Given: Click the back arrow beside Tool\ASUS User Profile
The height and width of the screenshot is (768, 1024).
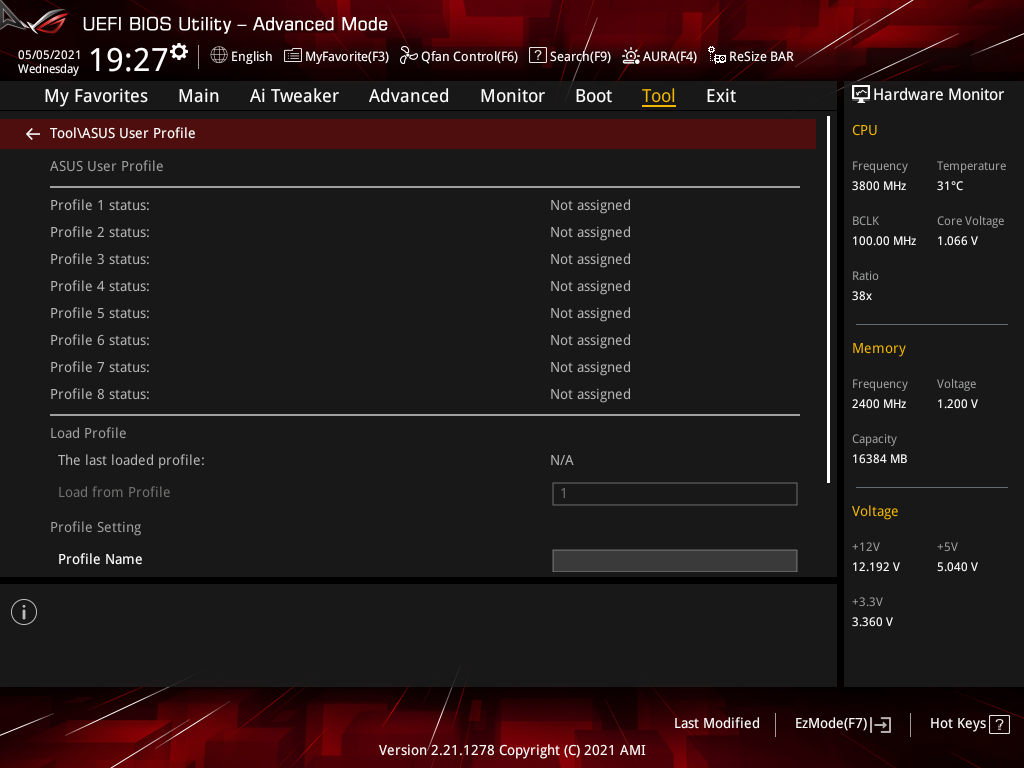Looking at the screenshot, I should [33, 134].
